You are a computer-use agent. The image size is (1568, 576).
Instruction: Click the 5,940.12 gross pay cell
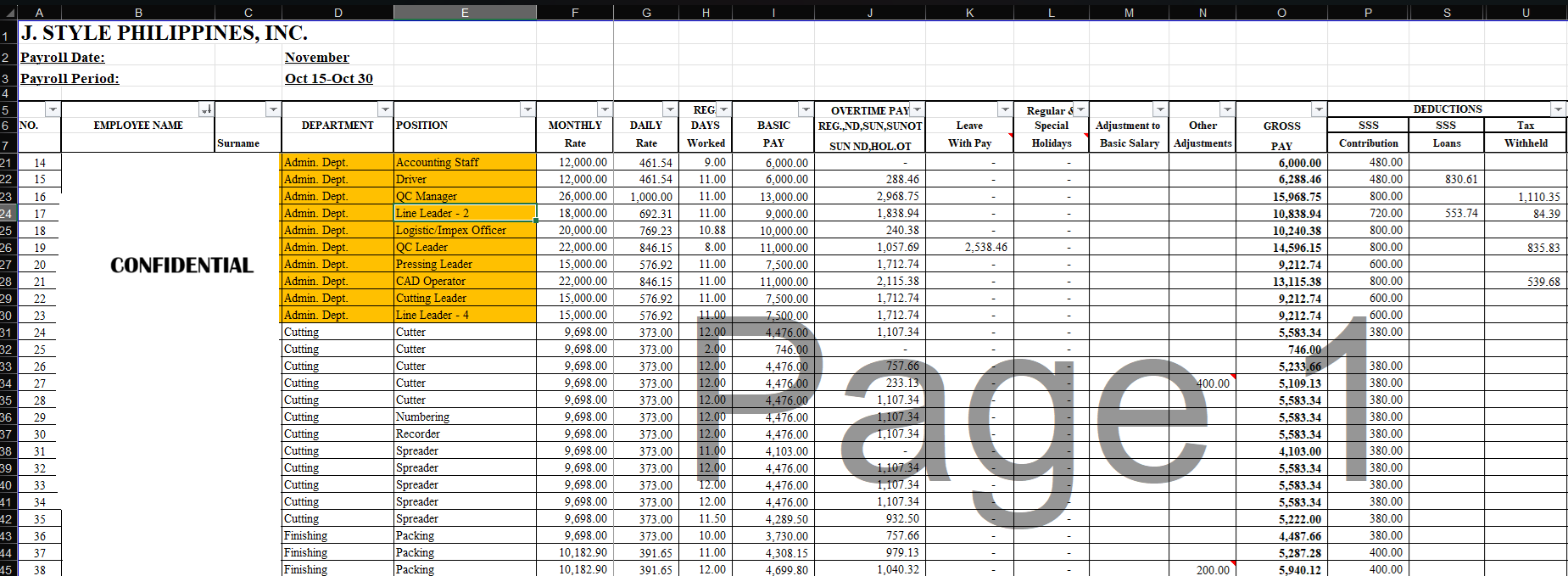pyautogui.click(x=1281, y=569)
